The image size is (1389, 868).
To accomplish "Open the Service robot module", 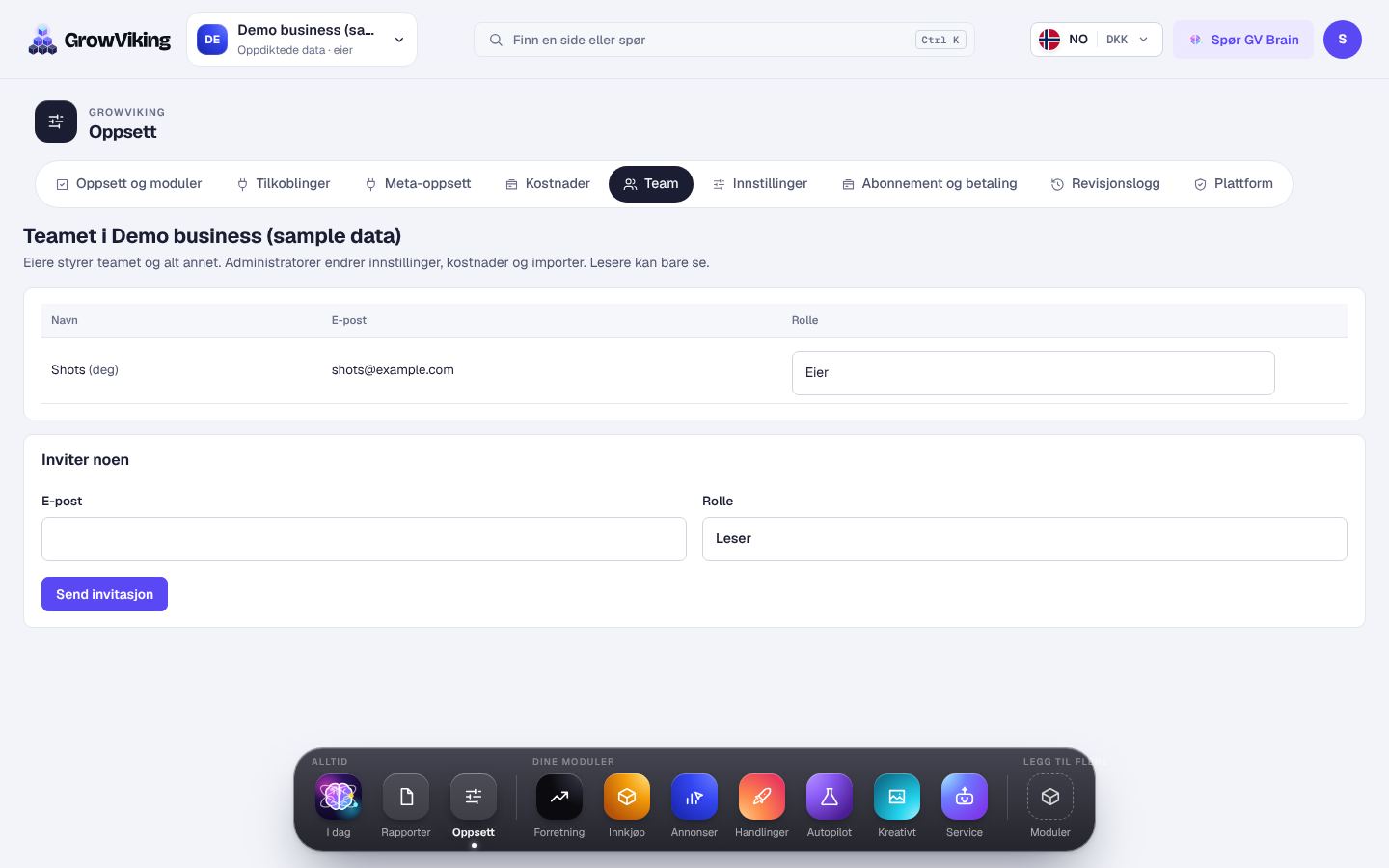I will coord(965,797).
